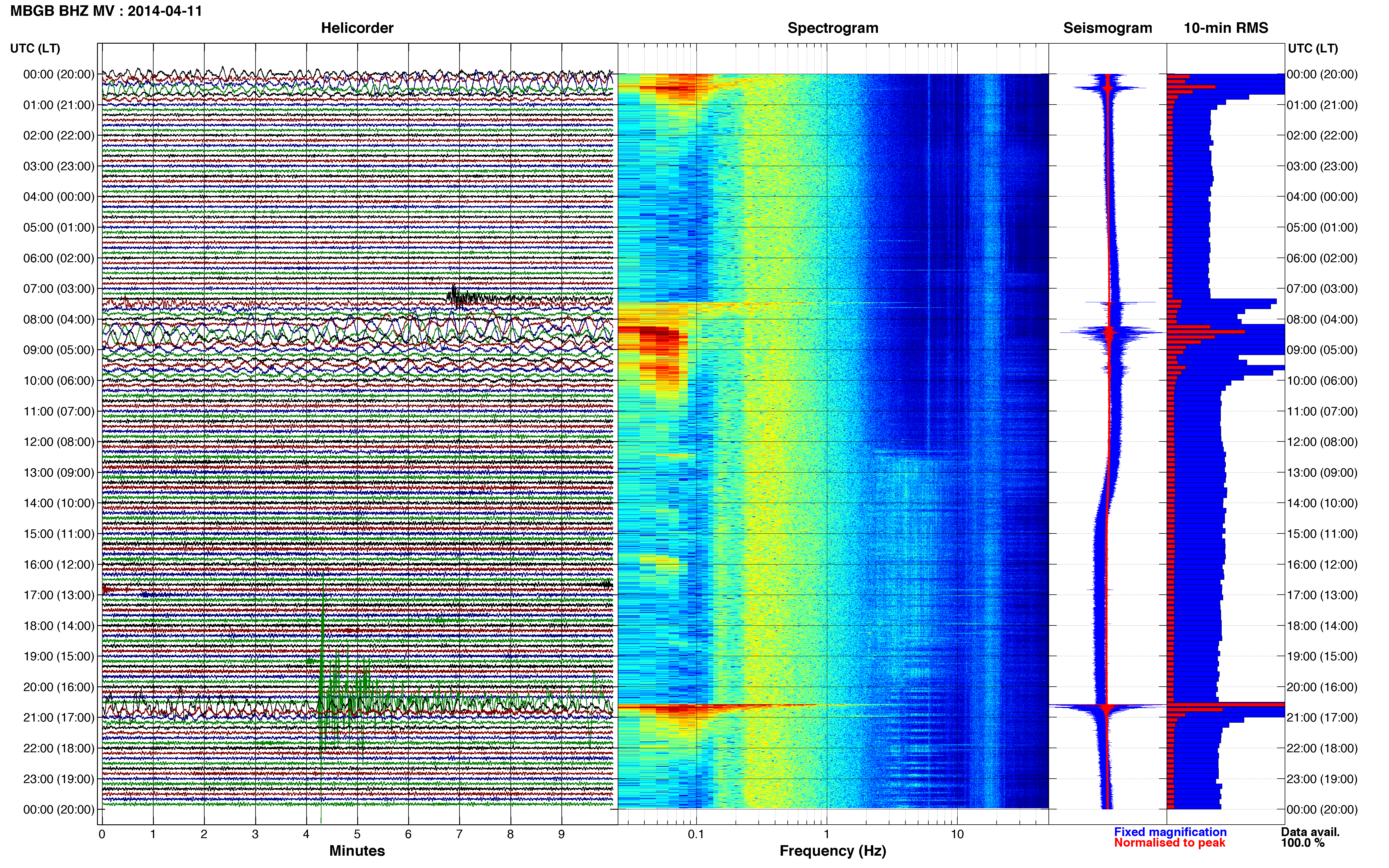This screenshot has width=1389, height=868.
Task: Click the right 09:00 (05:00) time label
Action: (1322, 349)
